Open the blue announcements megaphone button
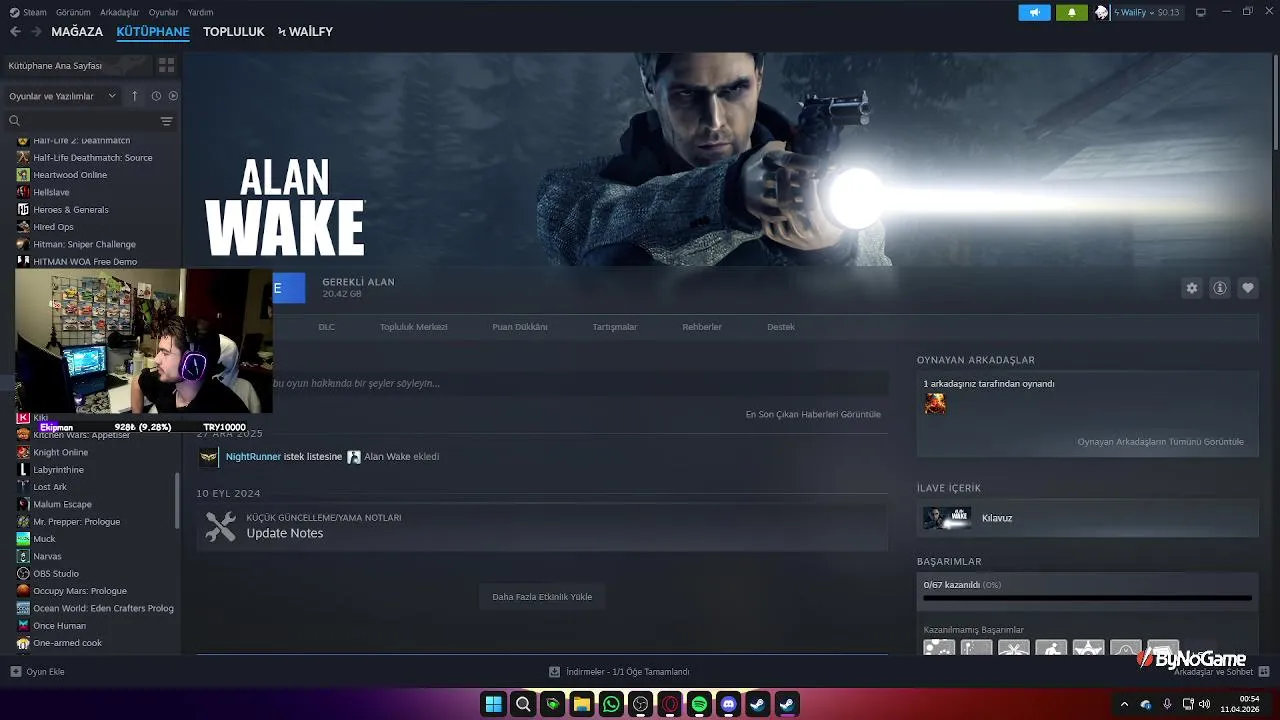1280x720 pixels. click(1034, 12)
